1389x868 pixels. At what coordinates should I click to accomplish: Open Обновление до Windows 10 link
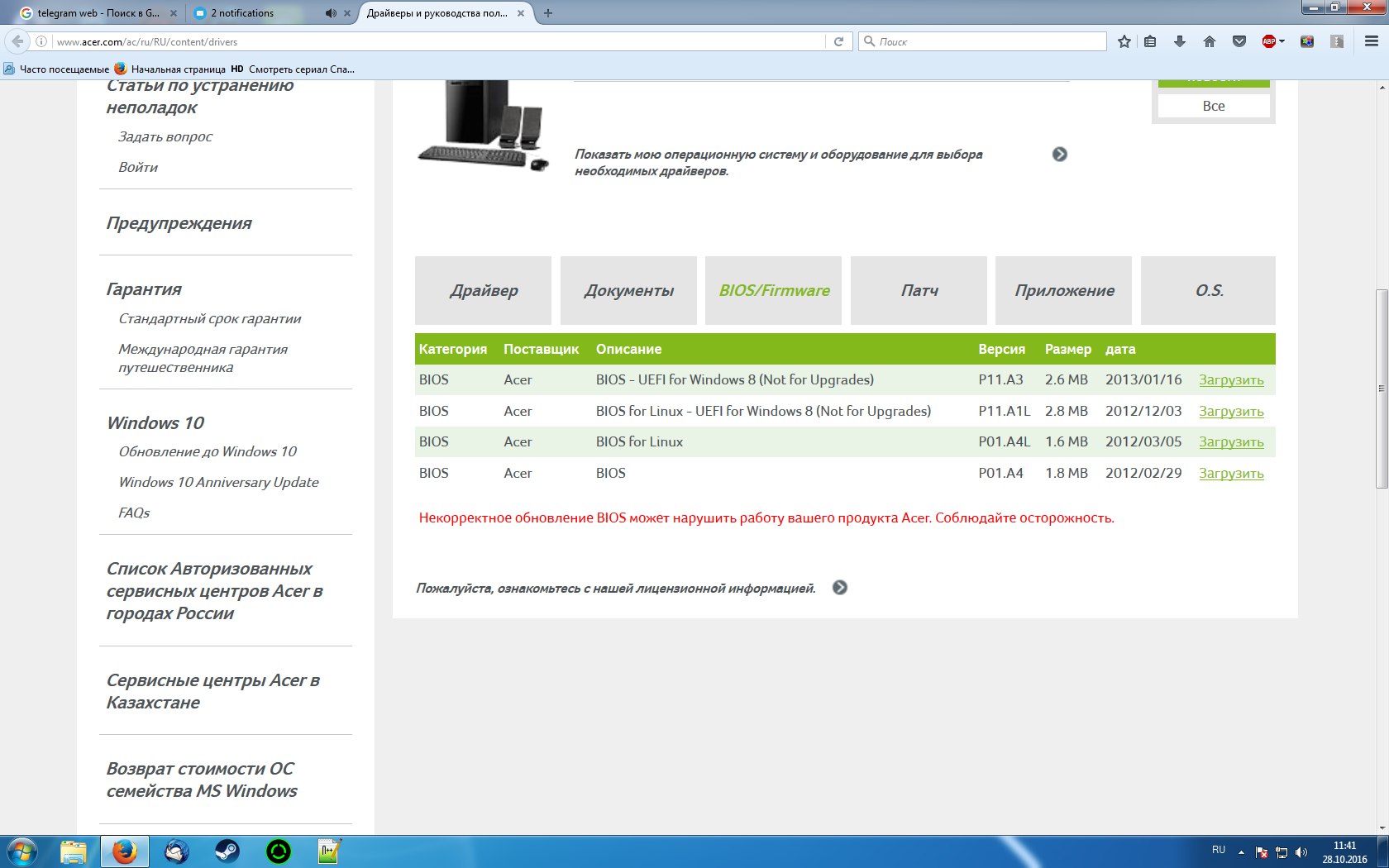click(x=208, y=451)
